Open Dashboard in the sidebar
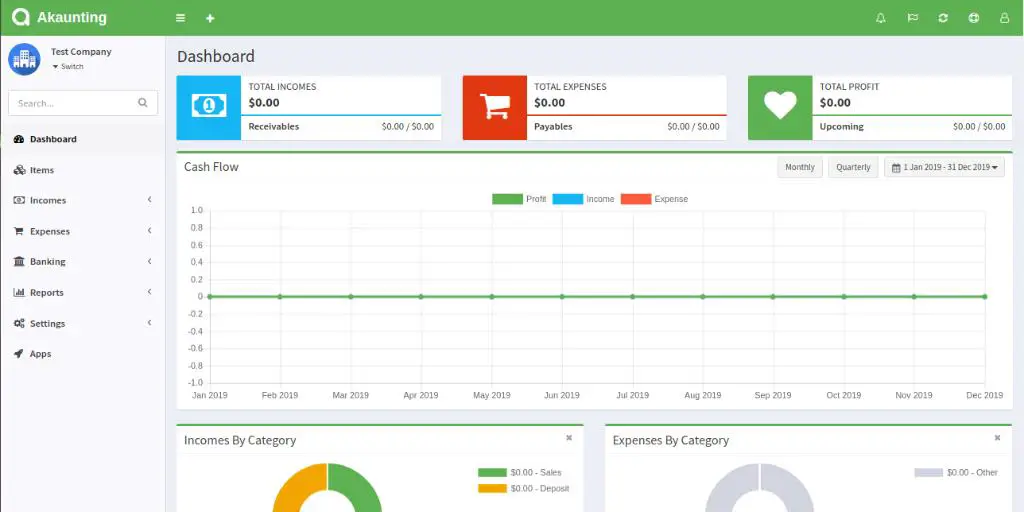This screenshot has width=1024, height=512. coord(83,139)
